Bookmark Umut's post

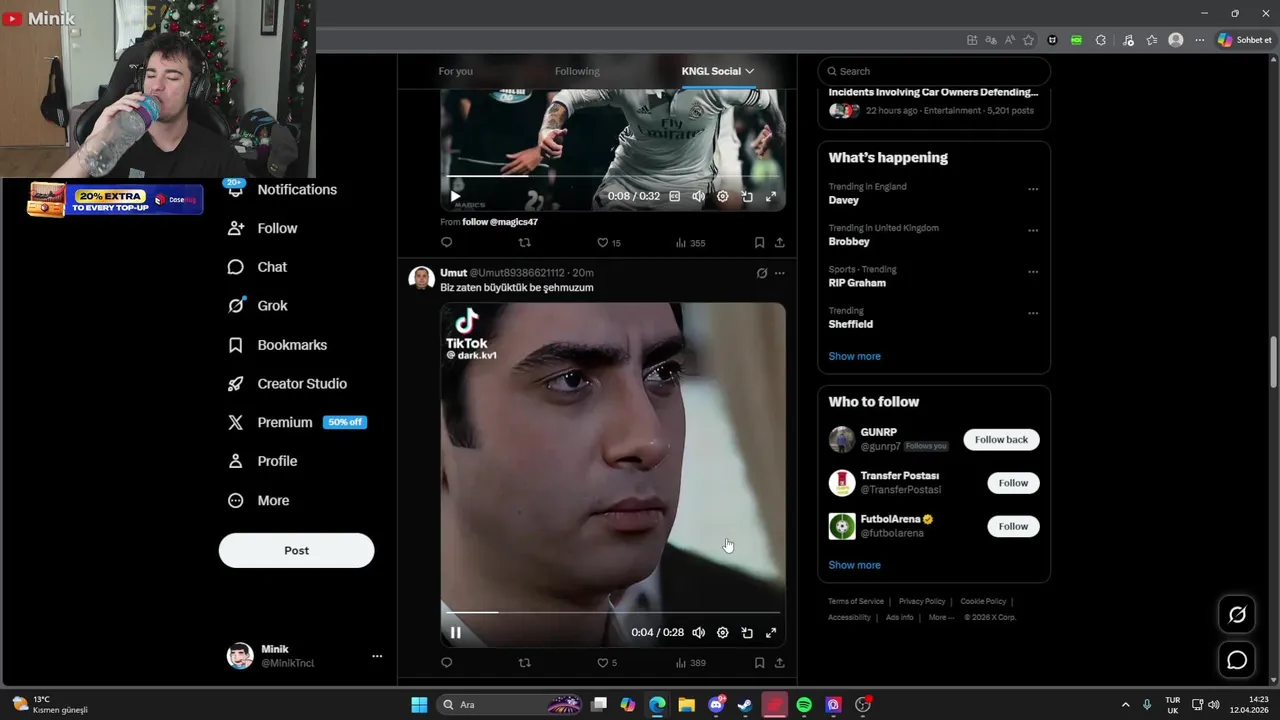point(759,662)
